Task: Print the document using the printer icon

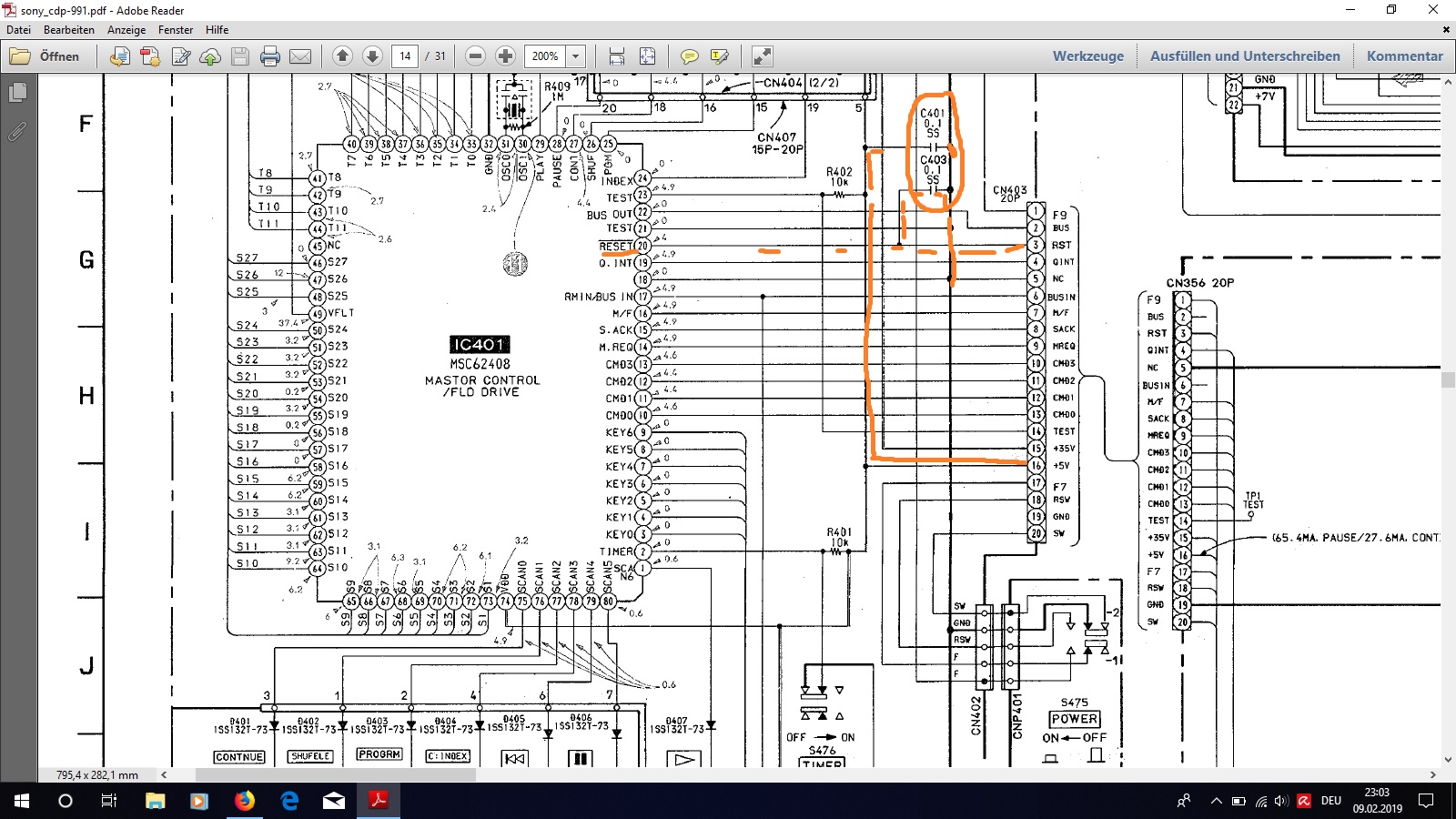Action: [270, 56]
